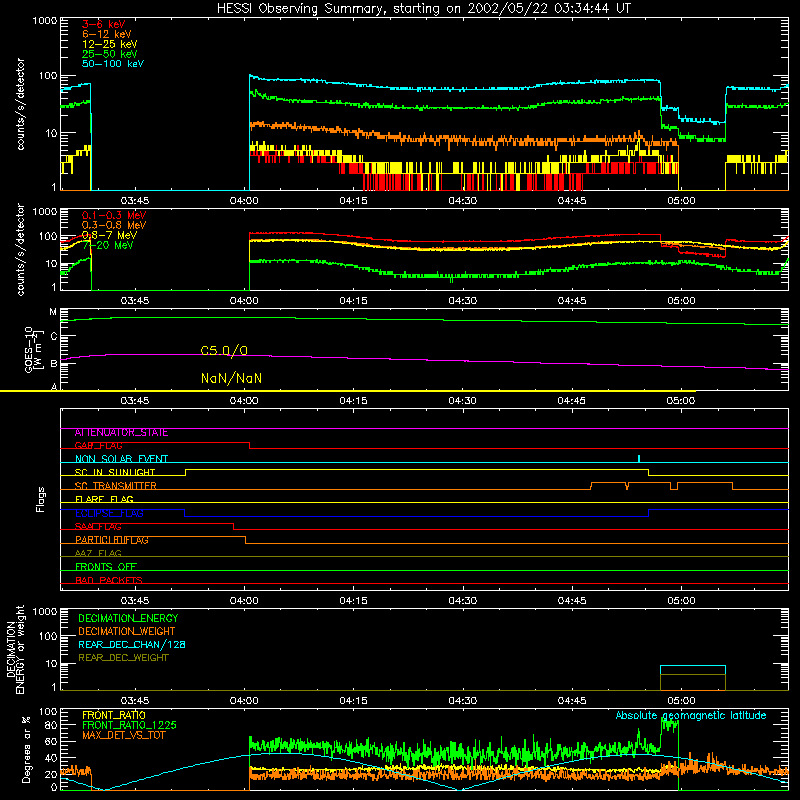This screenshot has width=800, height=800.
Task: Click the SC_TRANSMITTER flag label
Action: point(116,486)
